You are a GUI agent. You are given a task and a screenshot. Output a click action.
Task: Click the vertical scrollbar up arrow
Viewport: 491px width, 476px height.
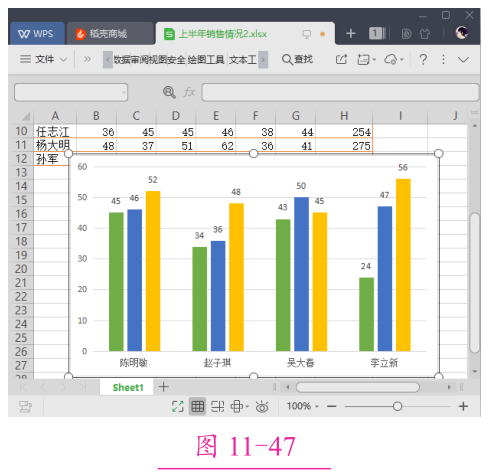pyautogui.click(x=475, y=126)
